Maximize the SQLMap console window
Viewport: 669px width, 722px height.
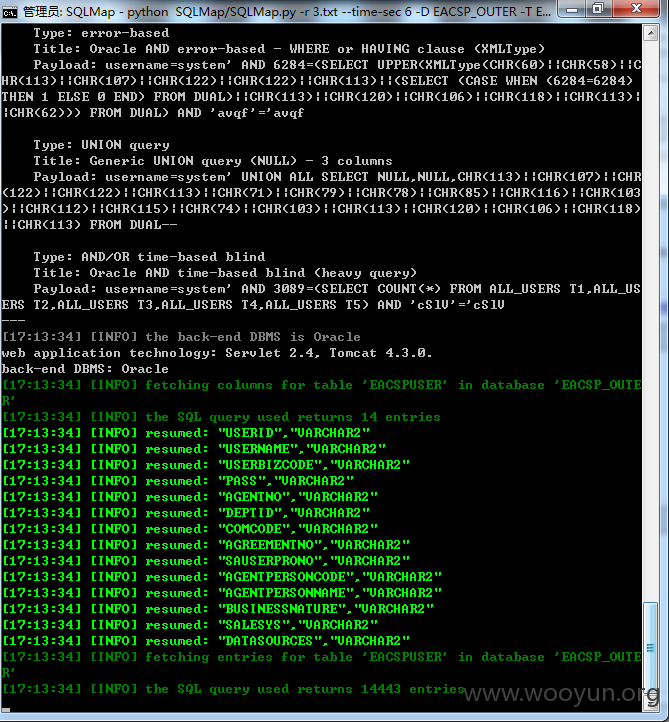(x=598, y=9)
